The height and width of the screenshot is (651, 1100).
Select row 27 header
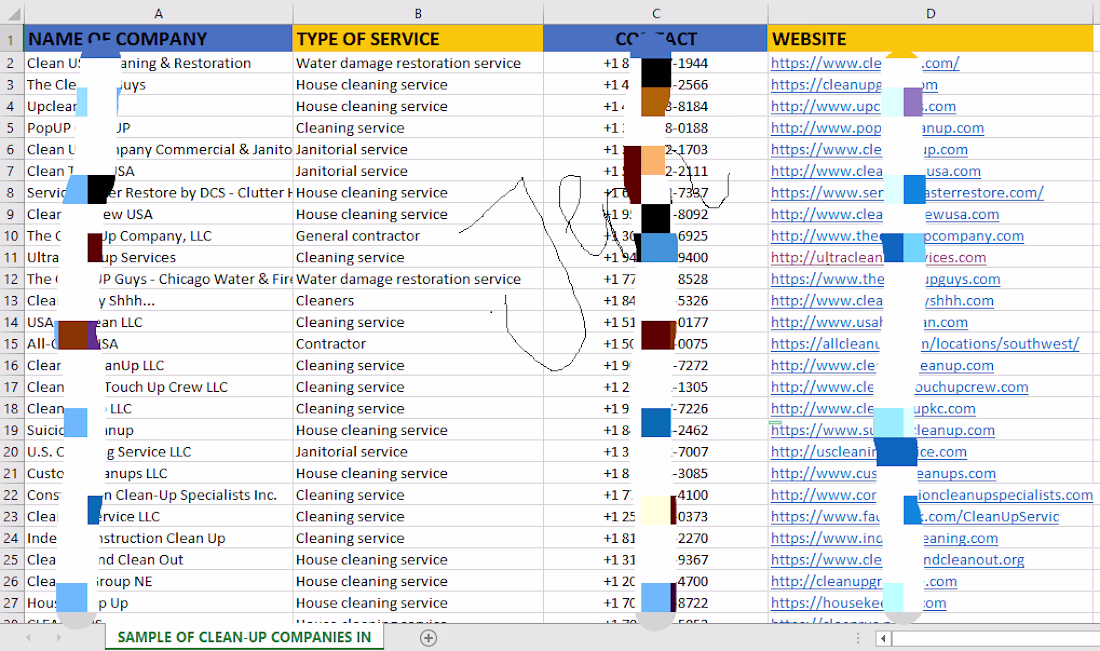[11, 603]
